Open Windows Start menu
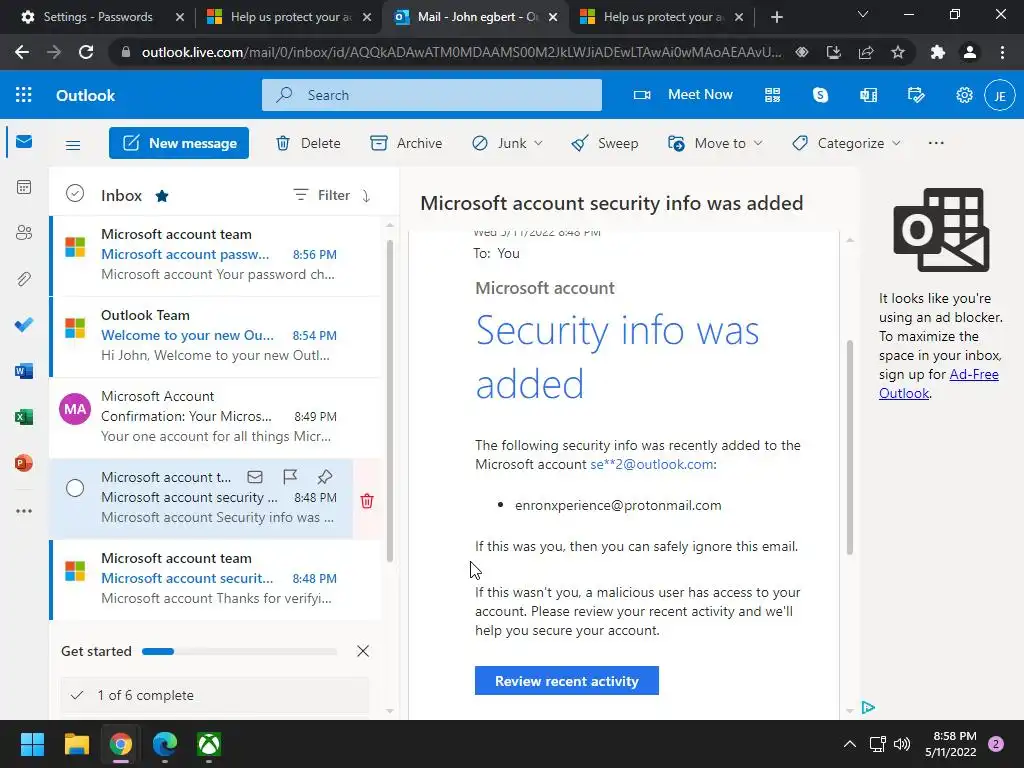This screenshot has height=768, width=1024. coord(32,744)
